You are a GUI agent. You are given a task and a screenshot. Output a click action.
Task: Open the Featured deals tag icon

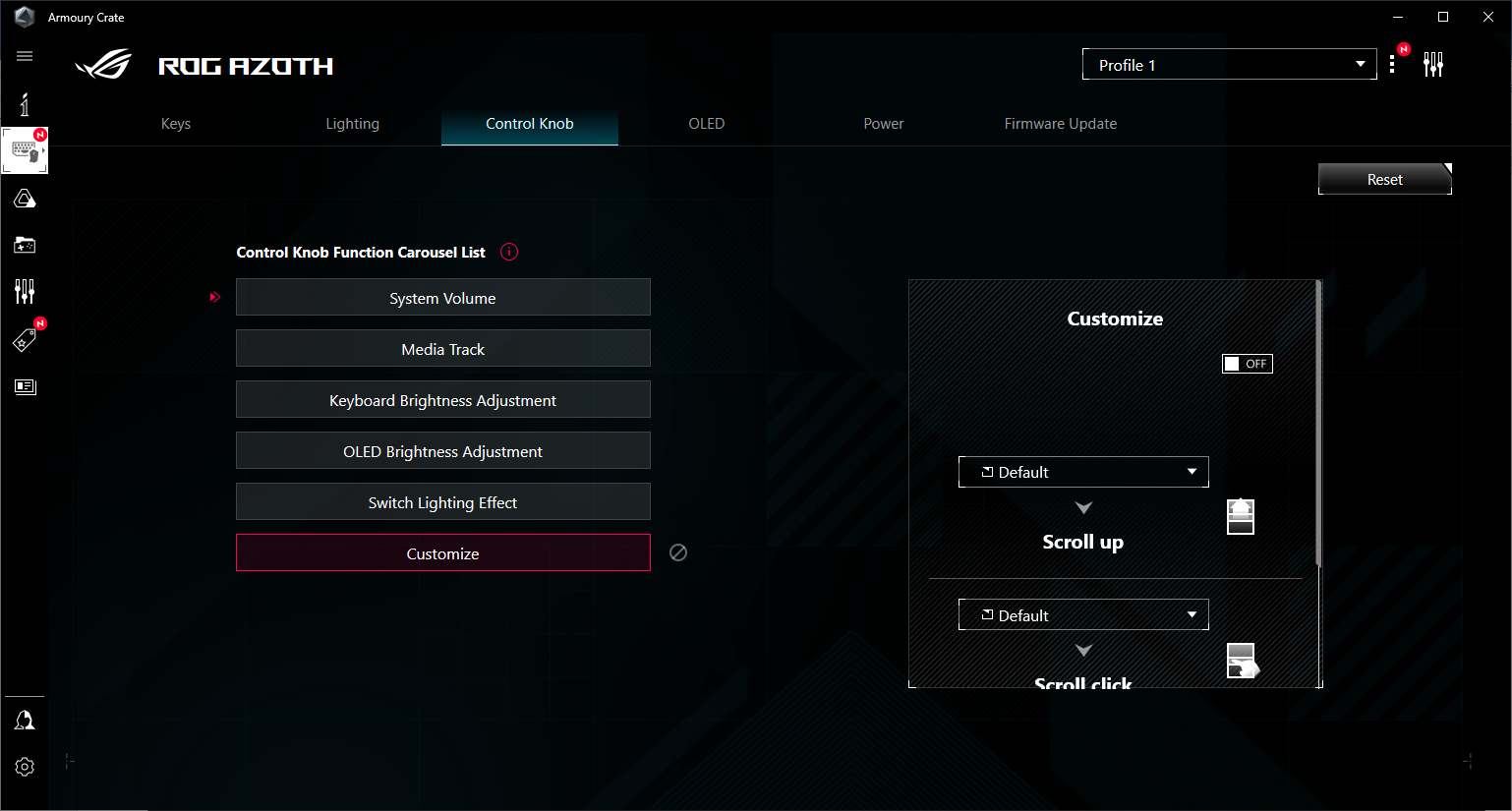point(25,339)
